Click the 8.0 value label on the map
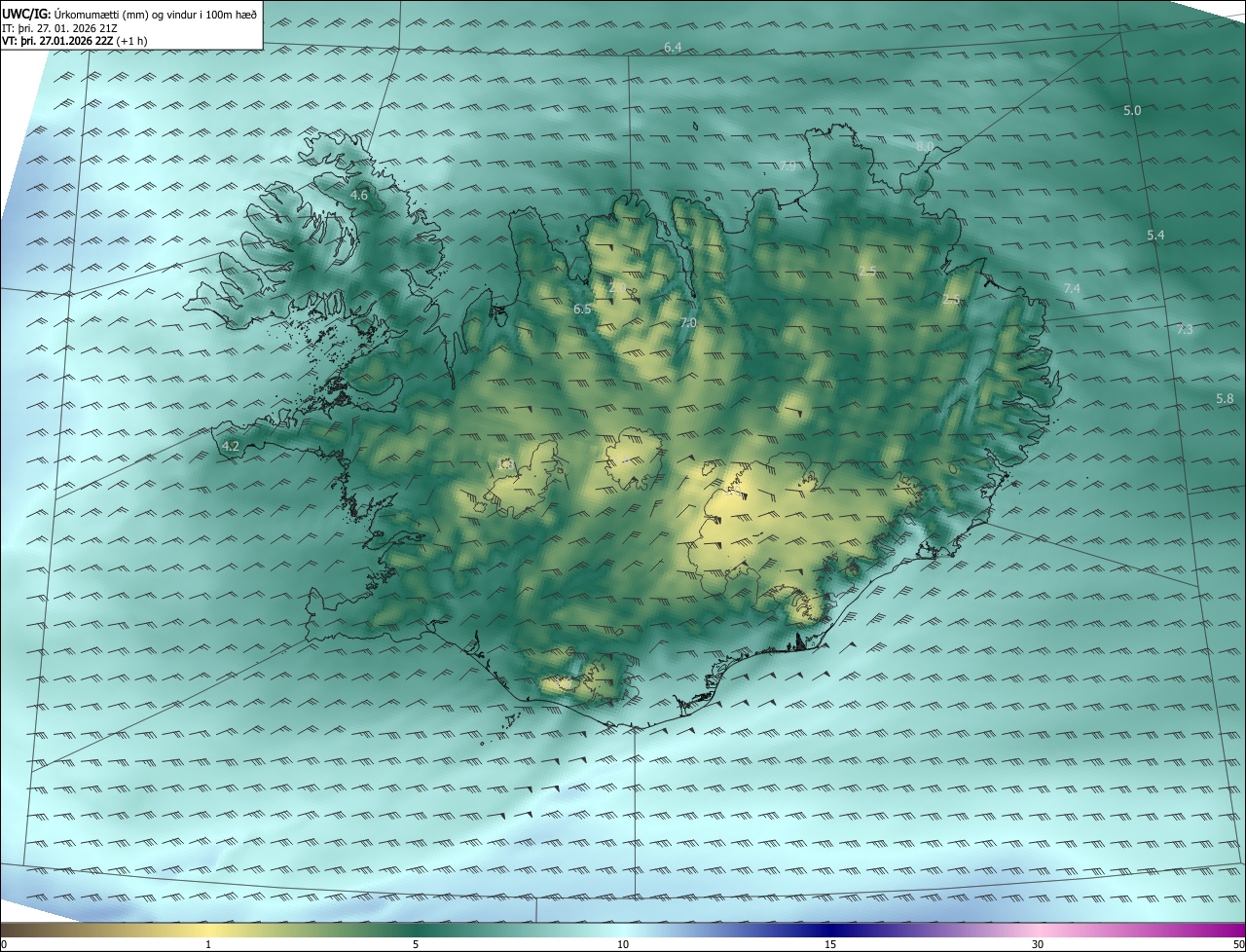1246x952 pixels. coord(924,146)
